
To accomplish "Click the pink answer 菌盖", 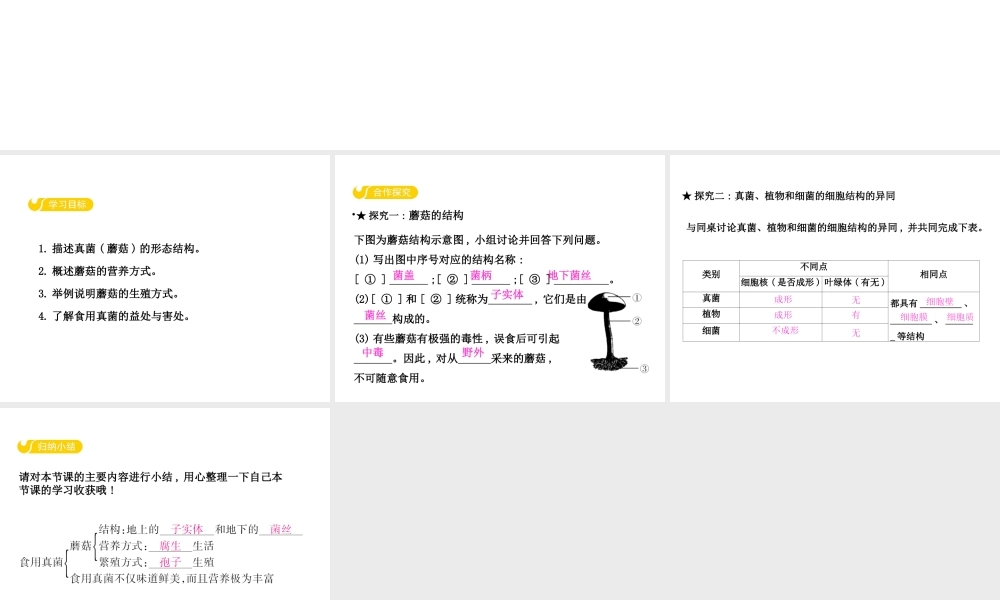I will click(x=404, y=275).
